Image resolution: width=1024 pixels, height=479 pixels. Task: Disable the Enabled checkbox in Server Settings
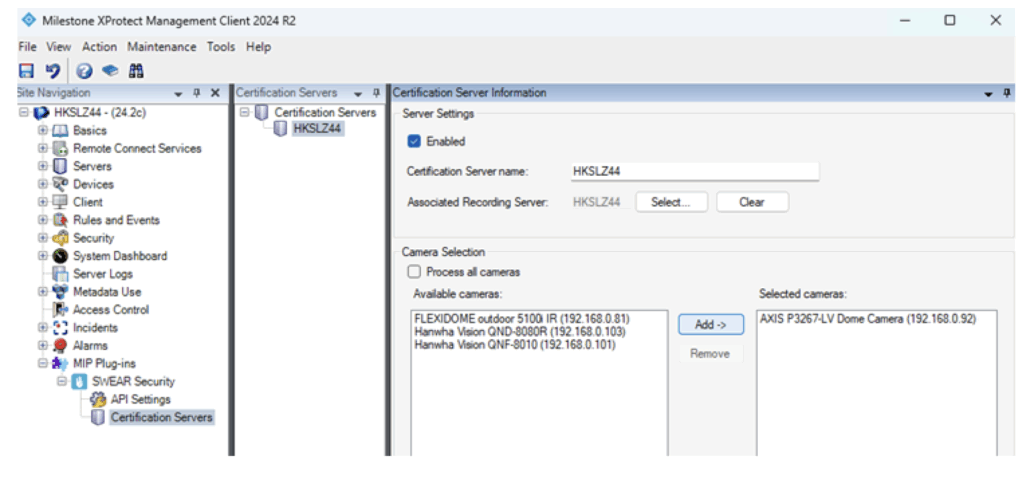point(414,142)
